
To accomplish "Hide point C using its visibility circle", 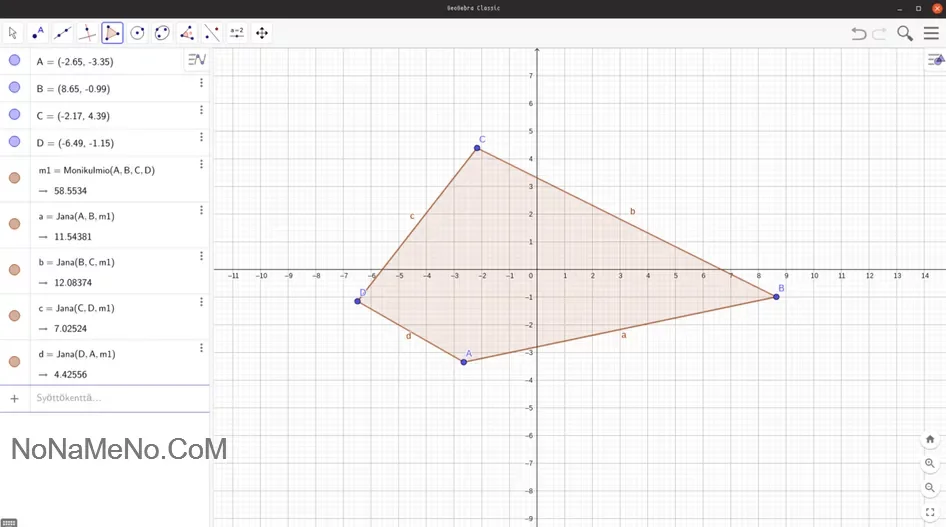I will coord(14,115).
